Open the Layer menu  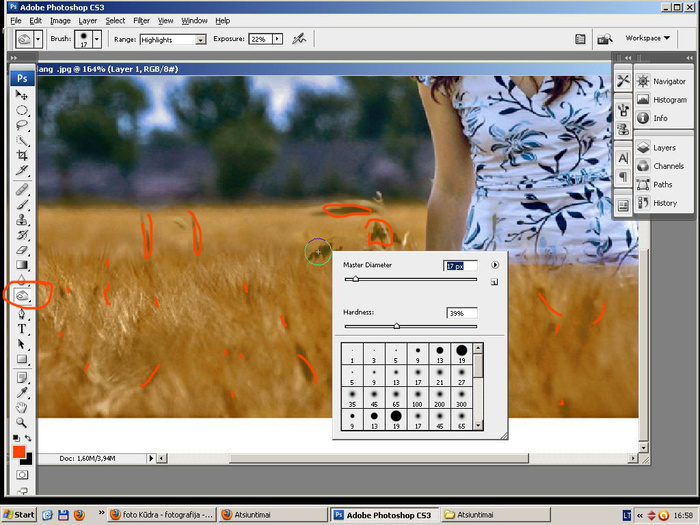[88, 20]
